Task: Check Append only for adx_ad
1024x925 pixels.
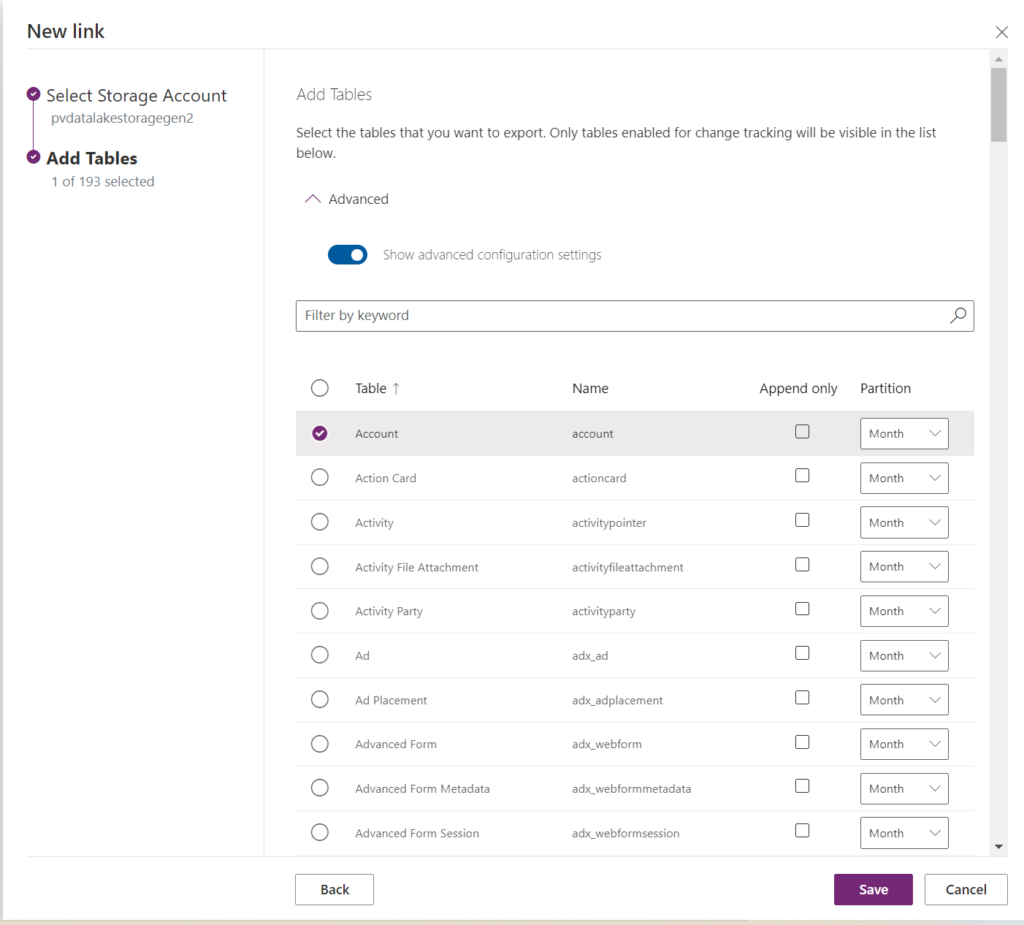Action: 802,653
